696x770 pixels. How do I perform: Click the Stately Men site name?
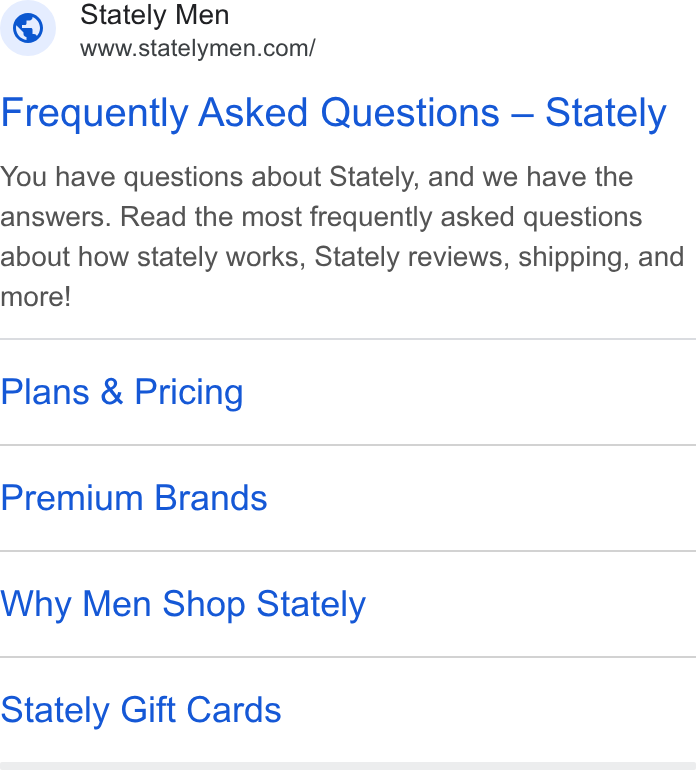tap(155, 15)
